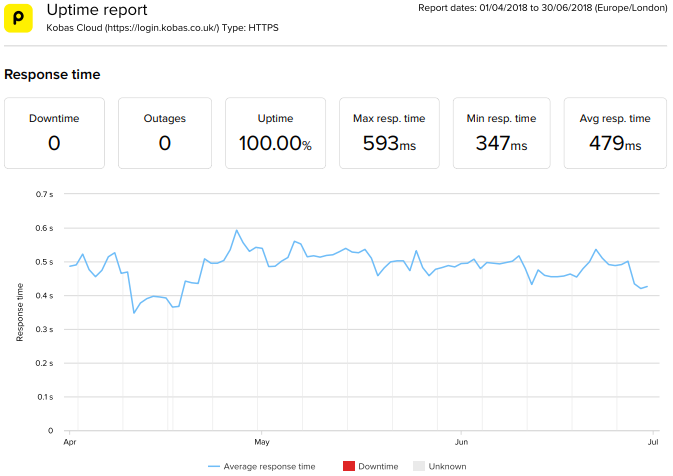The height and width of the screenshot is (476, 673).
Task: Click the Jul label on the x-axis
Action: tap(653, 441)
